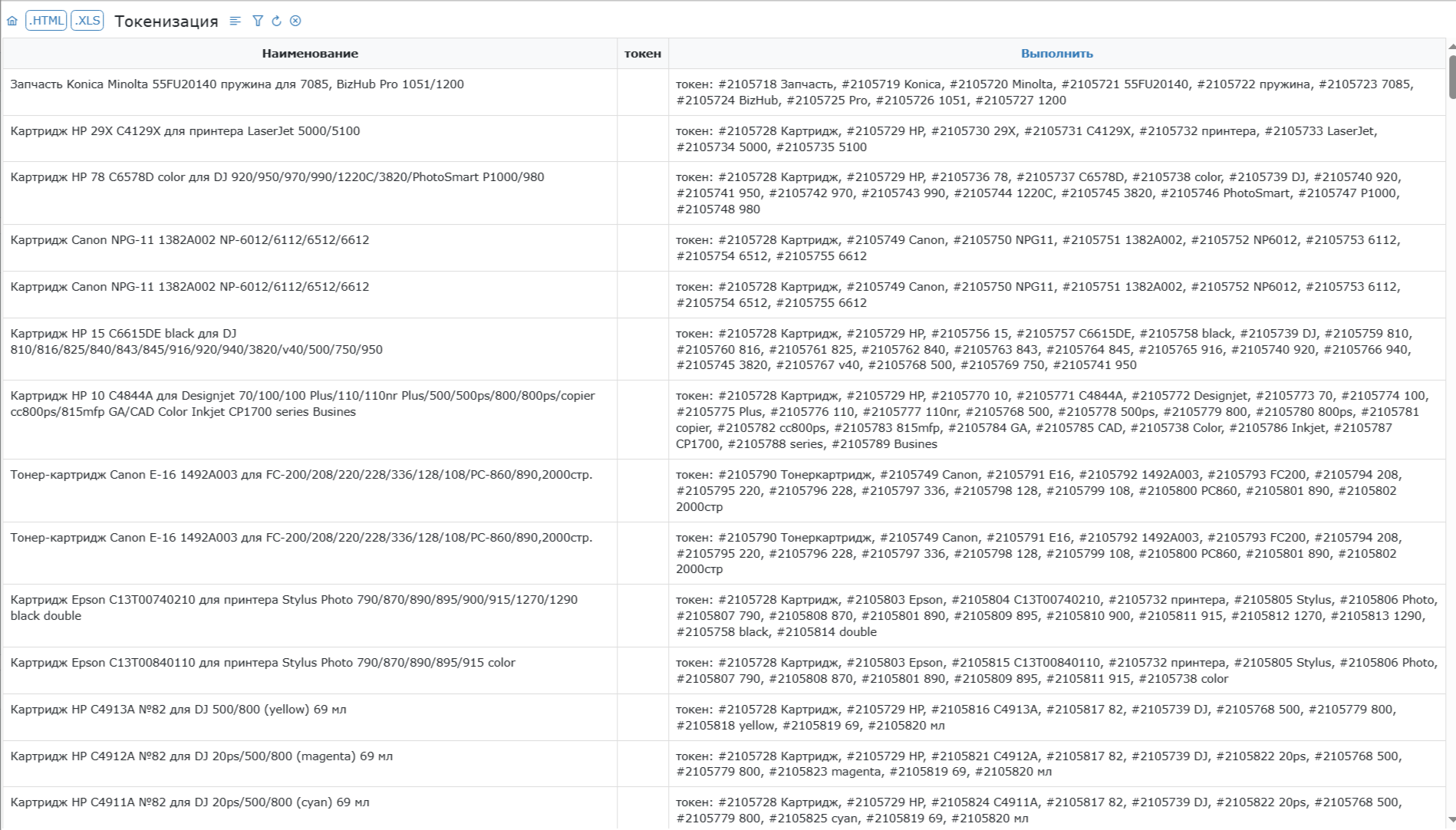Go to the home page icon
1456x830 pixels.
point(12,21)
